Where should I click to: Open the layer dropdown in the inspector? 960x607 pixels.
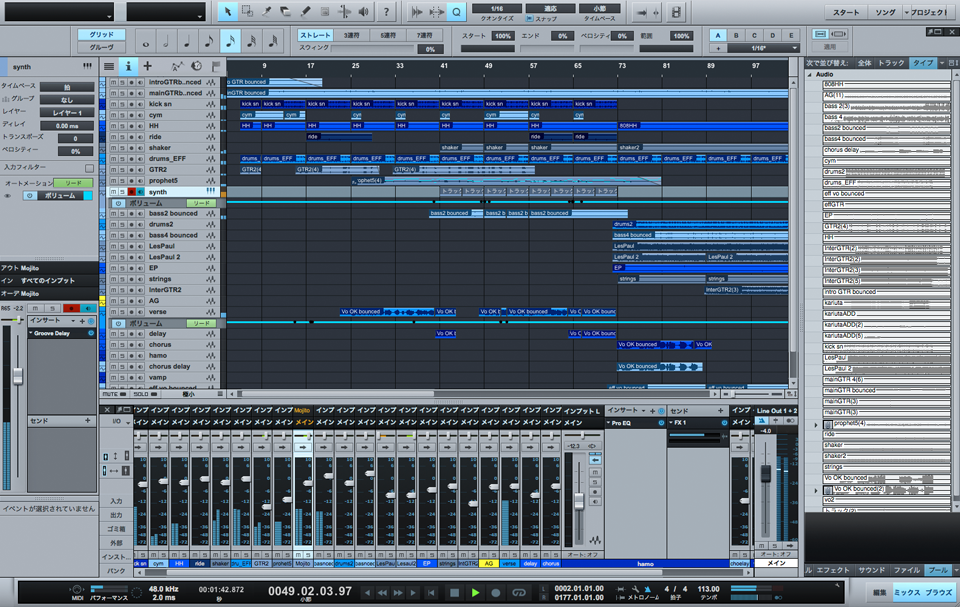[x=67, y=112]
